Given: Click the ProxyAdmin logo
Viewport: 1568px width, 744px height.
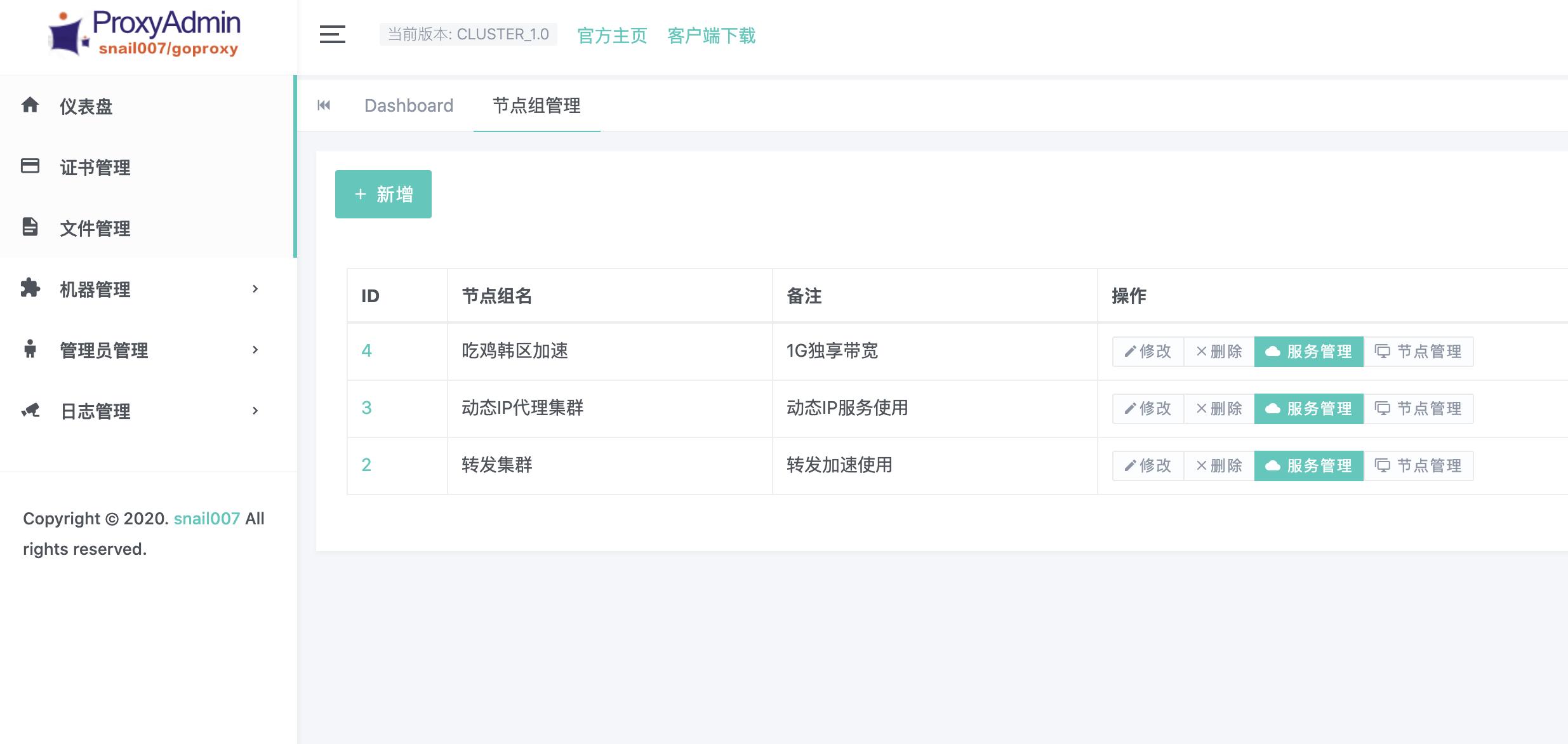Looking at the screenshot, I should click(x=145, y=34).
